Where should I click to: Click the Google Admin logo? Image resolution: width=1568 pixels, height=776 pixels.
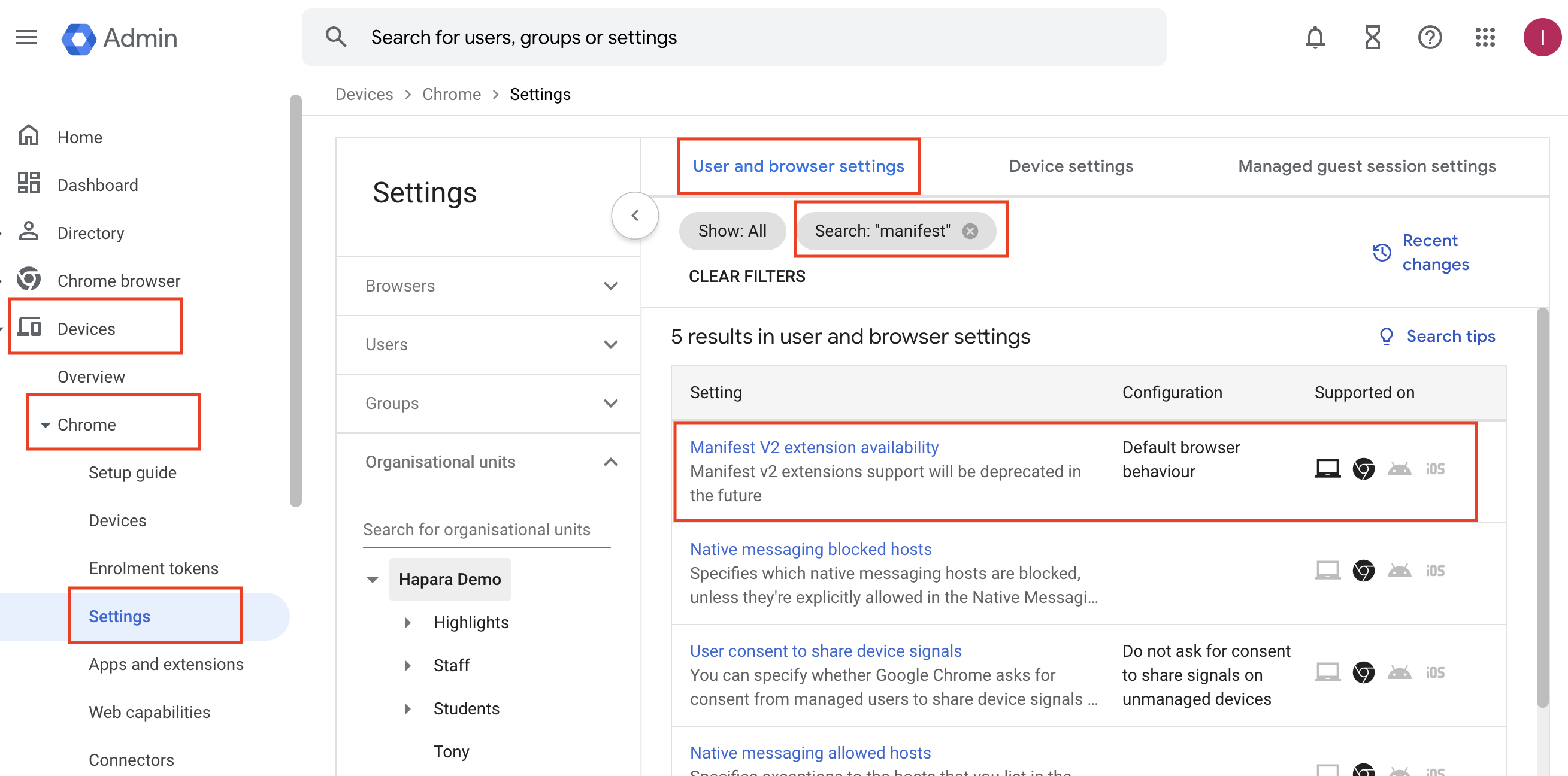(x=119, y=38)
